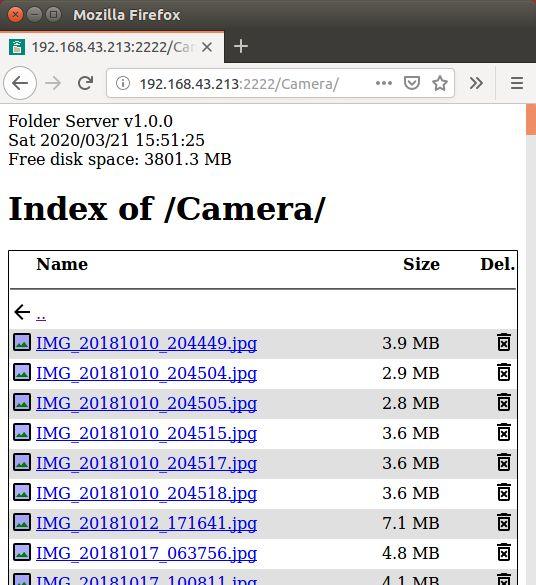Remove IMG_20181012_171641.jpg using its delete icon

(504, 522)
